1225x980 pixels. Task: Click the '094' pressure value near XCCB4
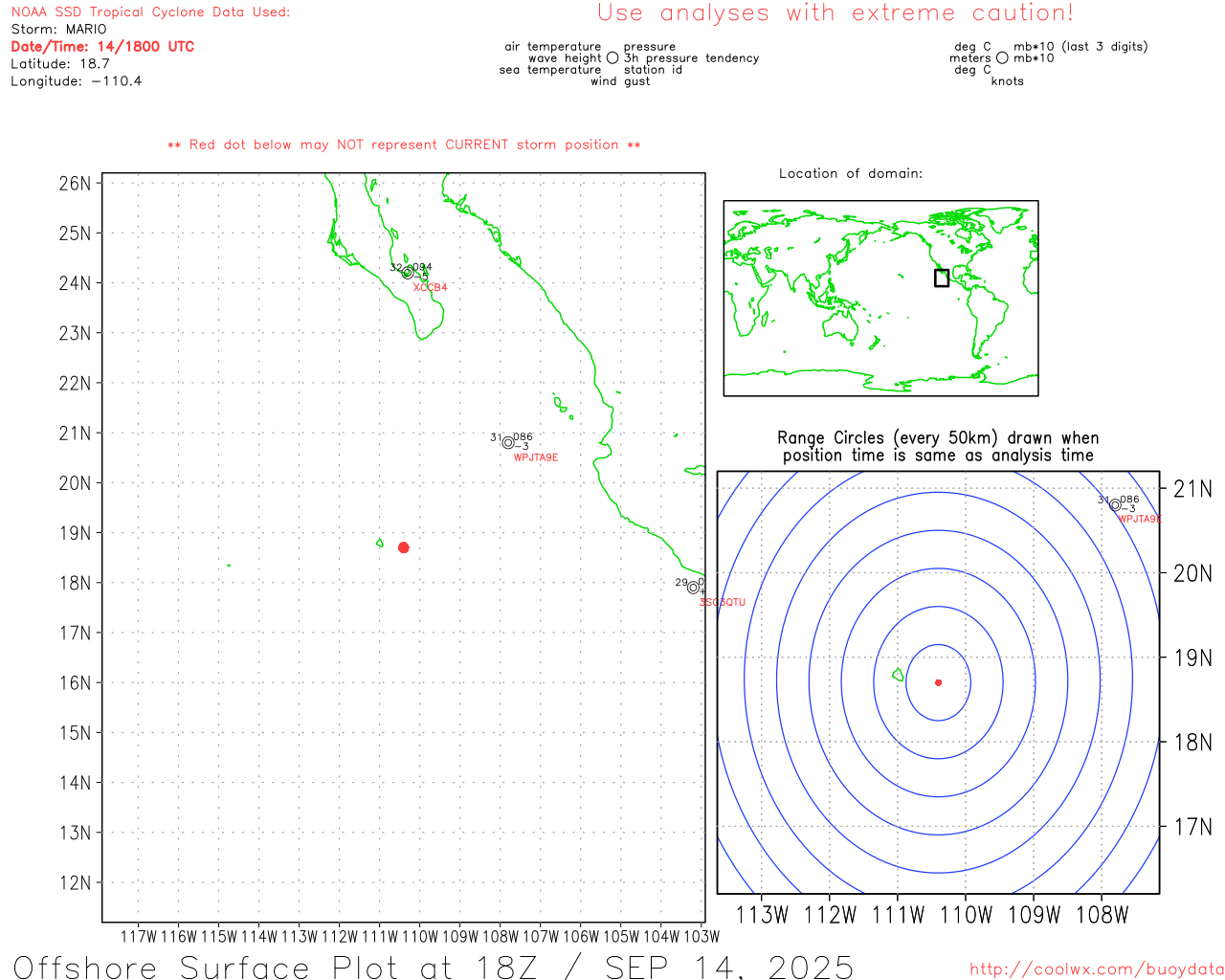click(422, 268)
